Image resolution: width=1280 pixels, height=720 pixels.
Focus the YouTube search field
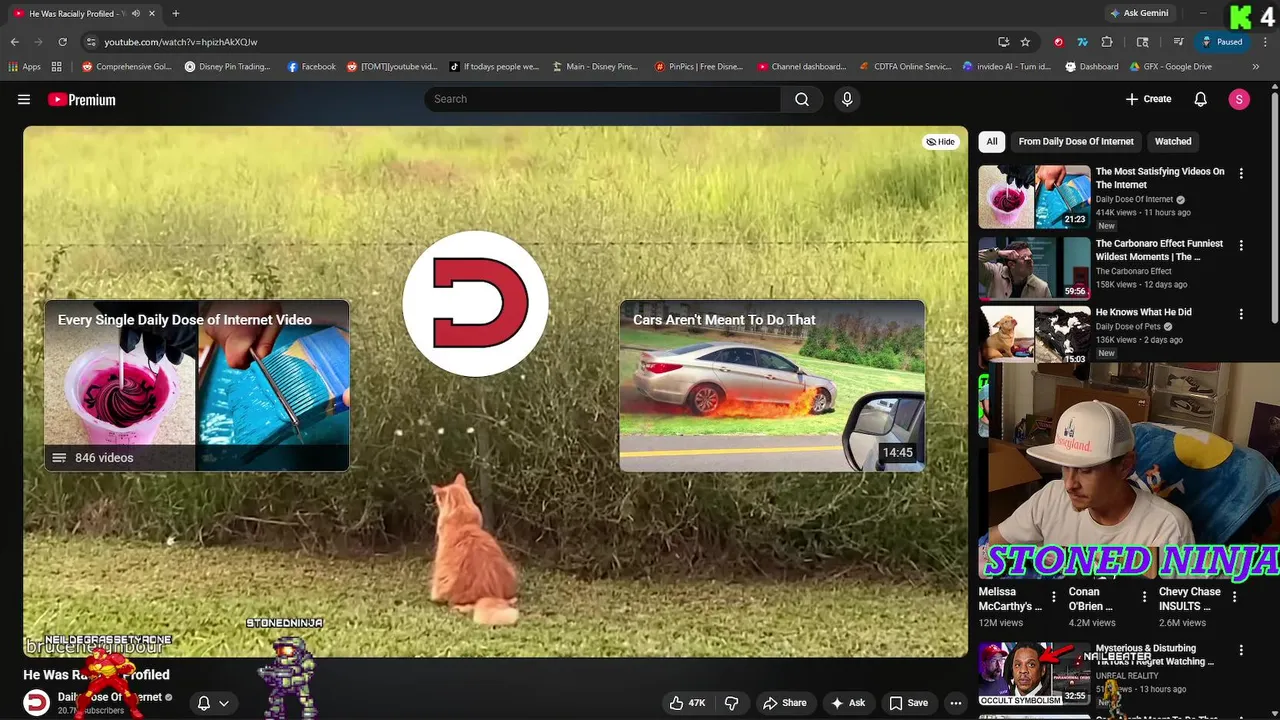(x=602, y=99)
